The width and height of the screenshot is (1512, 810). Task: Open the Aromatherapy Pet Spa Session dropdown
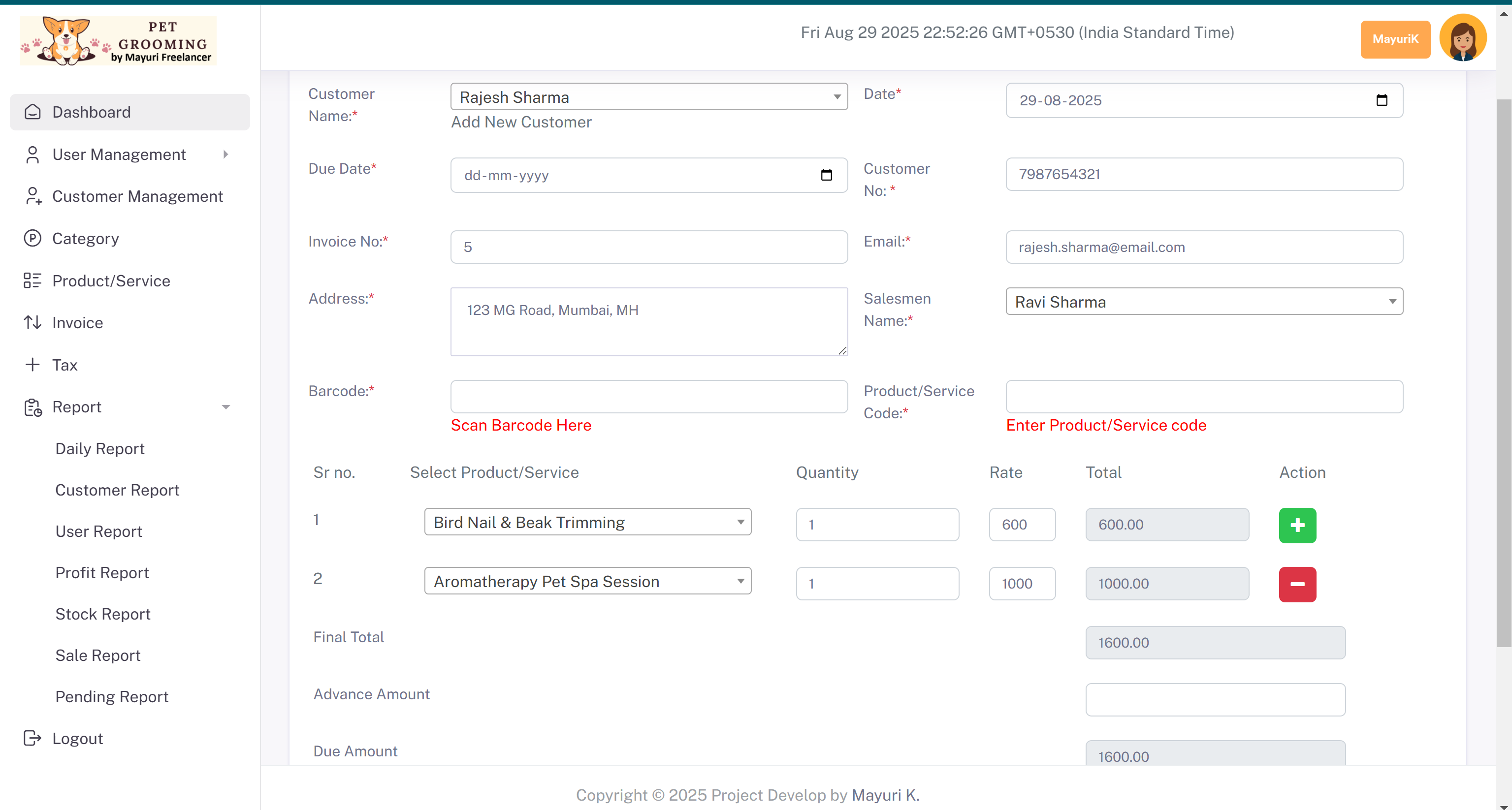pyautogui.click(x=587, y=581)
